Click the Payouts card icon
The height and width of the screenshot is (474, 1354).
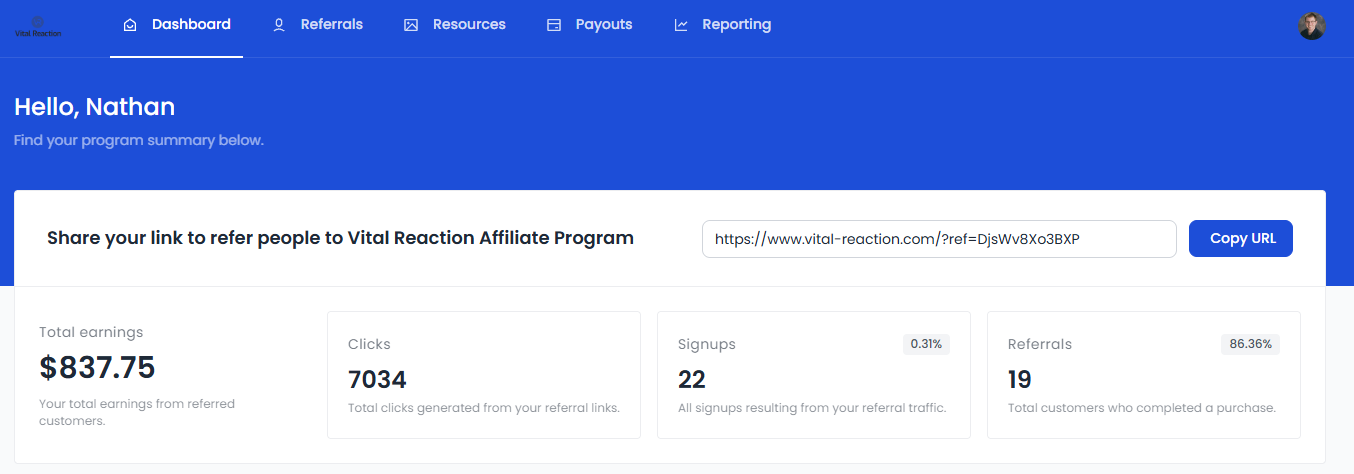[554, 25]
